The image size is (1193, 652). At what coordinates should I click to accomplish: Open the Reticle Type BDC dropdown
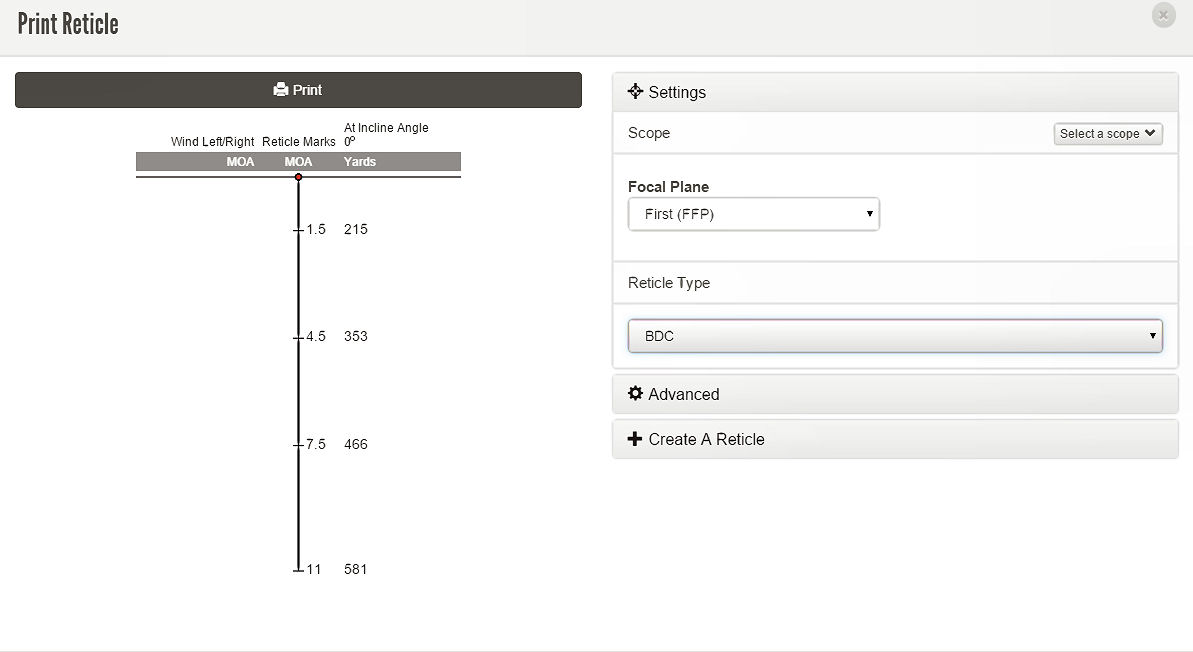pos(895,336)
